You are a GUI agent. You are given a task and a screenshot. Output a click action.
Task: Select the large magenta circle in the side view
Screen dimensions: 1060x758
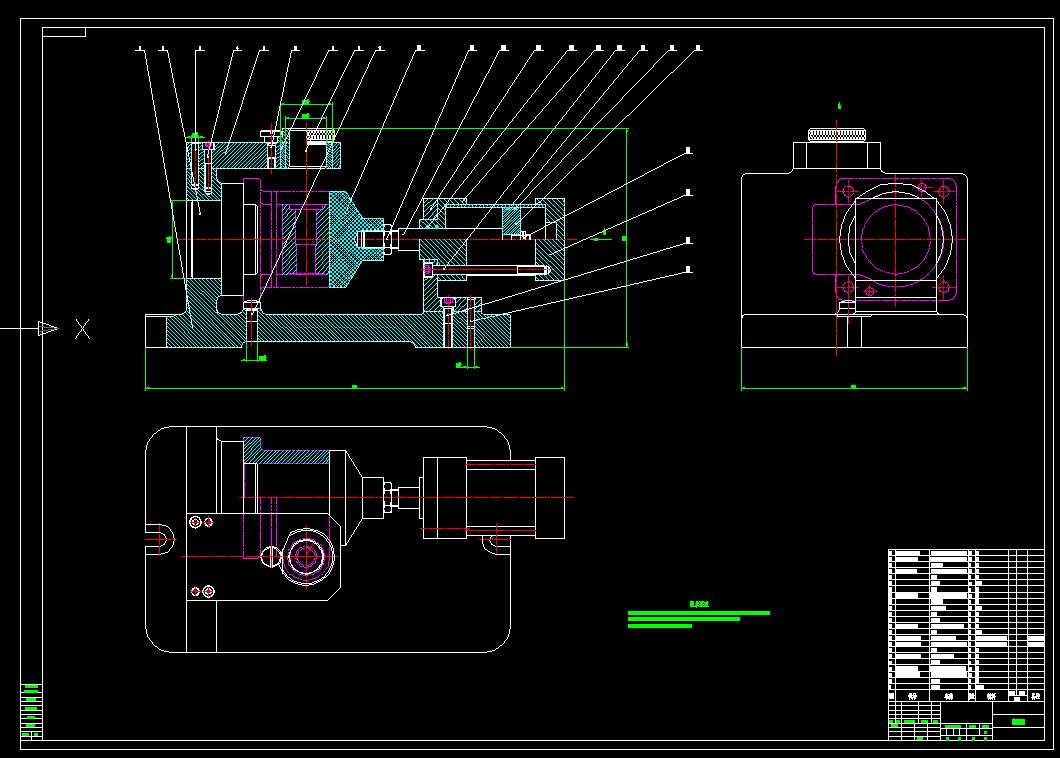coord(896,238)
